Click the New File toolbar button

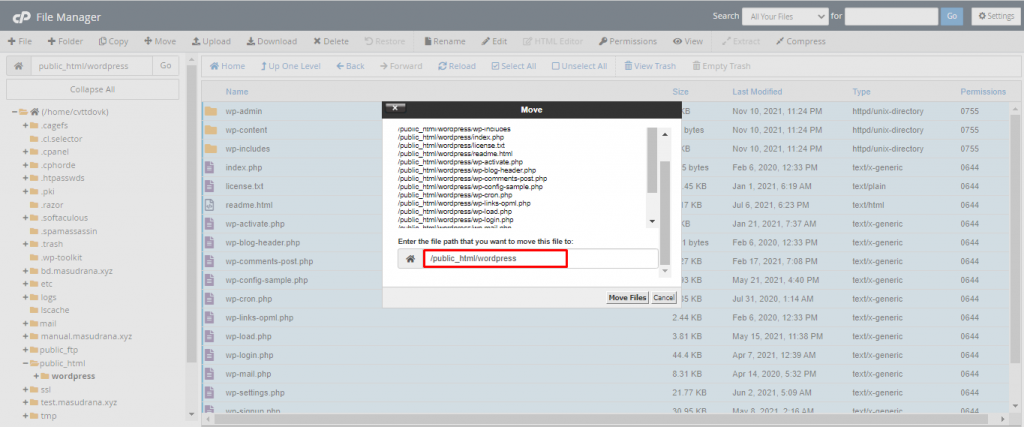pos(20,41)
